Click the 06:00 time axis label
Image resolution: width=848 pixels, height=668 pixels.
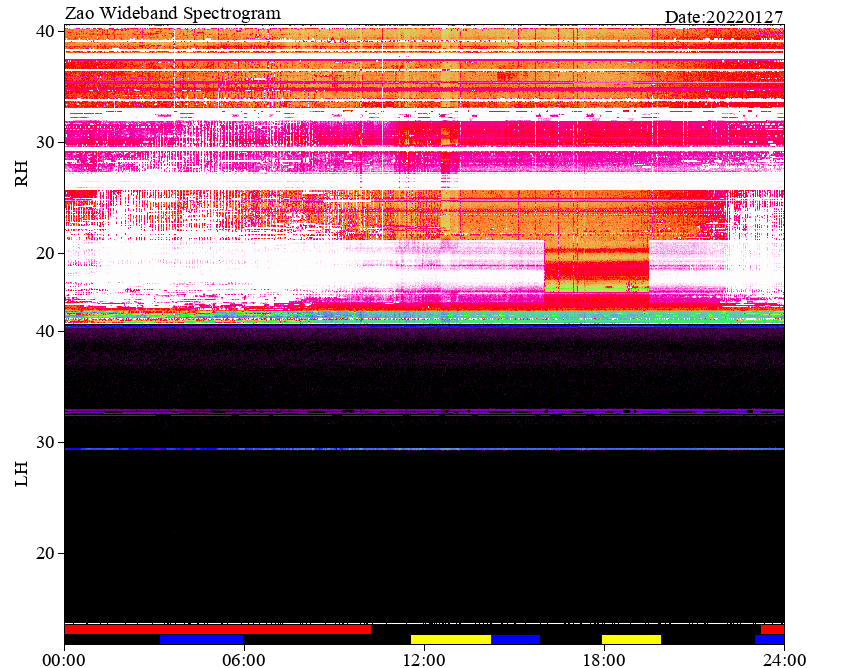pyautogui.click(x=244, y=660)
